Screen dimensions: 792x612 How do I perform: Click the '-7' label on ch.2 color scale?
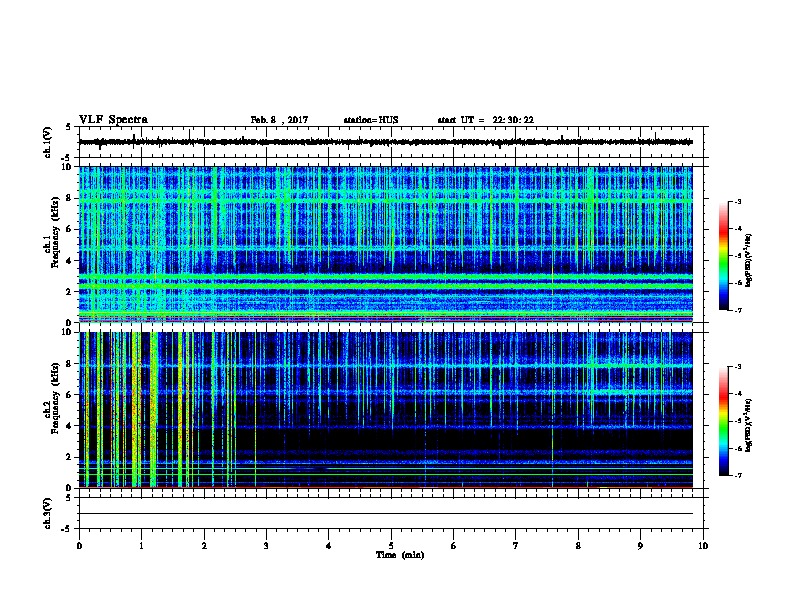click(737, 476)
